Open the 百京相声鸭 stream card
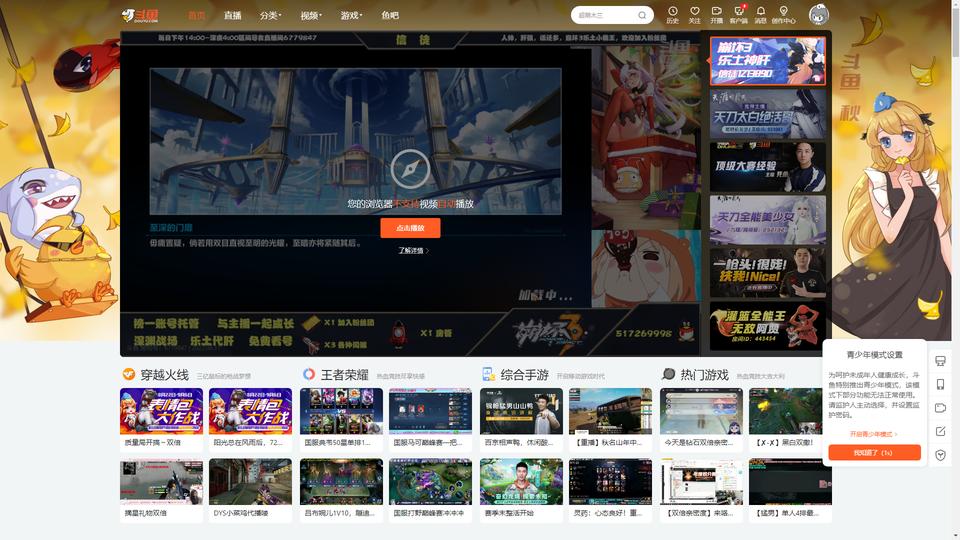 pyautogui.click(x=521, y=419)
